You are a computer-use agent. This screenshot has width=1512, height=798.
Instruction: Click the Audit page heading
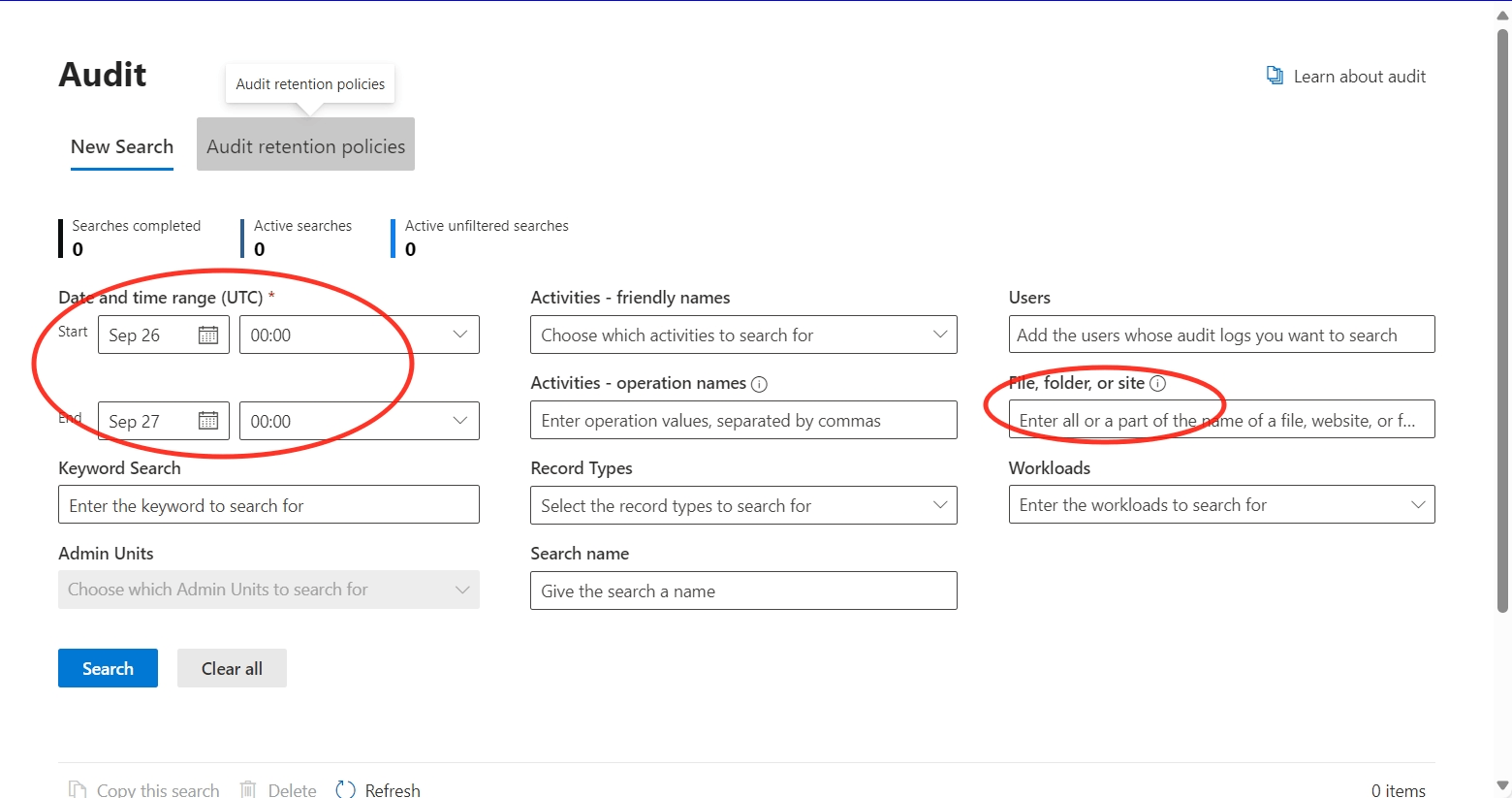pyautogui.click(x=103, y=75)
